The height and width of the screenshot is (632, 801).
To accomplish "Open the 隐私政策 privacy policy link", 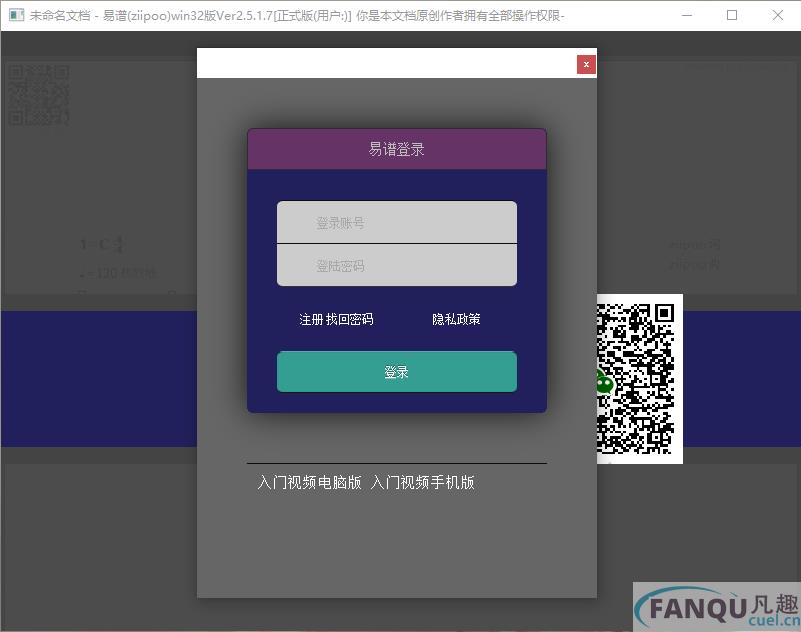I will pyautogui.click(x=456, y=319).
